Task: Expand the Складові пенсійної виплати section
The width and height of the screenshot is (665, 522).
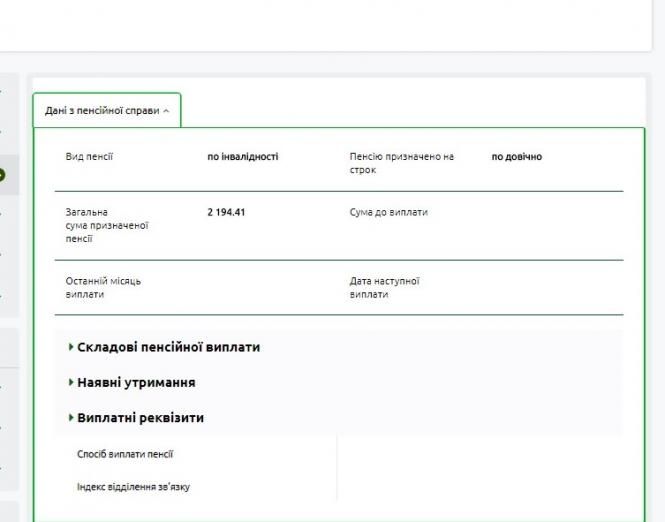Action: point(168,347)
